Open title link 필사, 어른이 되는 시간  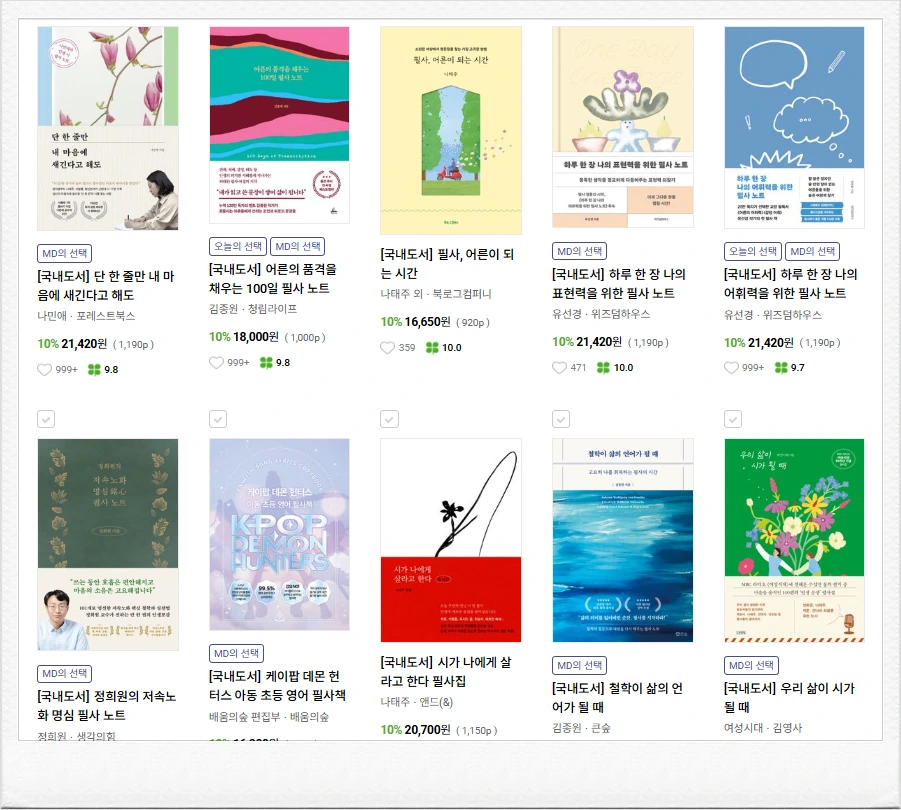coord(447,264)
